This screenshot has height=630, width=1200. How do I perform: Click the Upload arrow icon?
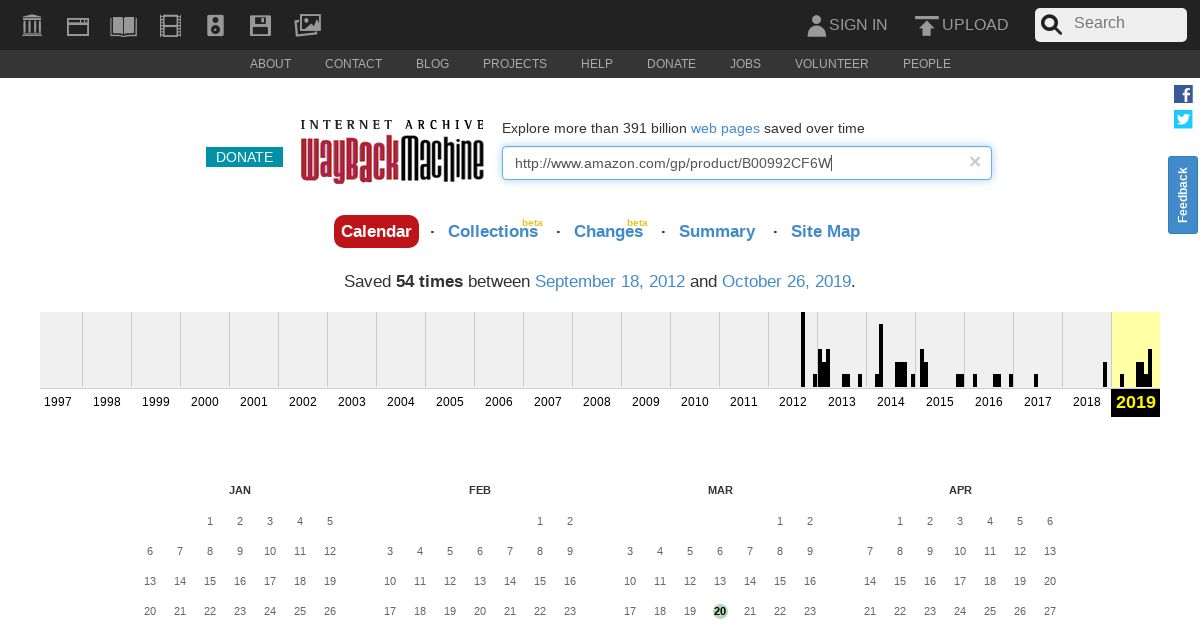[926, 25]
